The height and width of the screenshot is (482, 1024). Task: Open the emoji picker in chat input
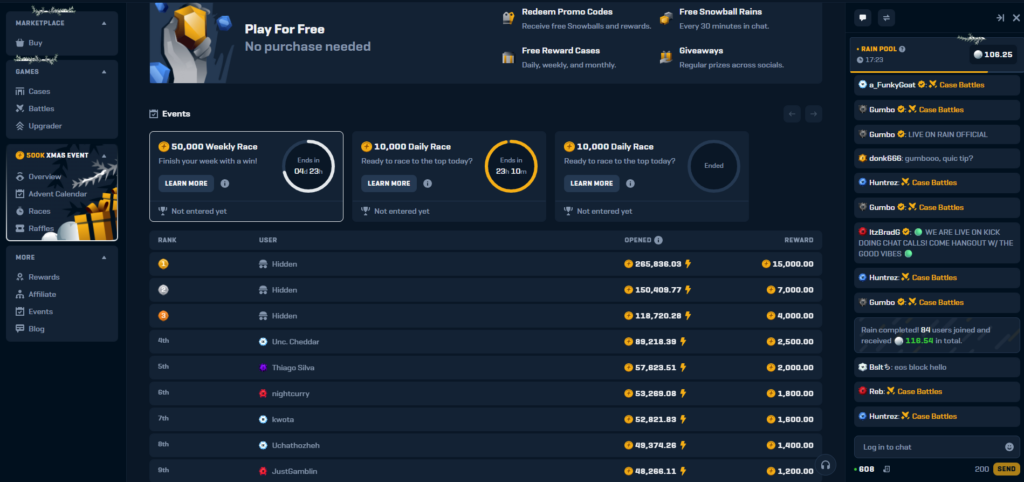click(1009, 447)
